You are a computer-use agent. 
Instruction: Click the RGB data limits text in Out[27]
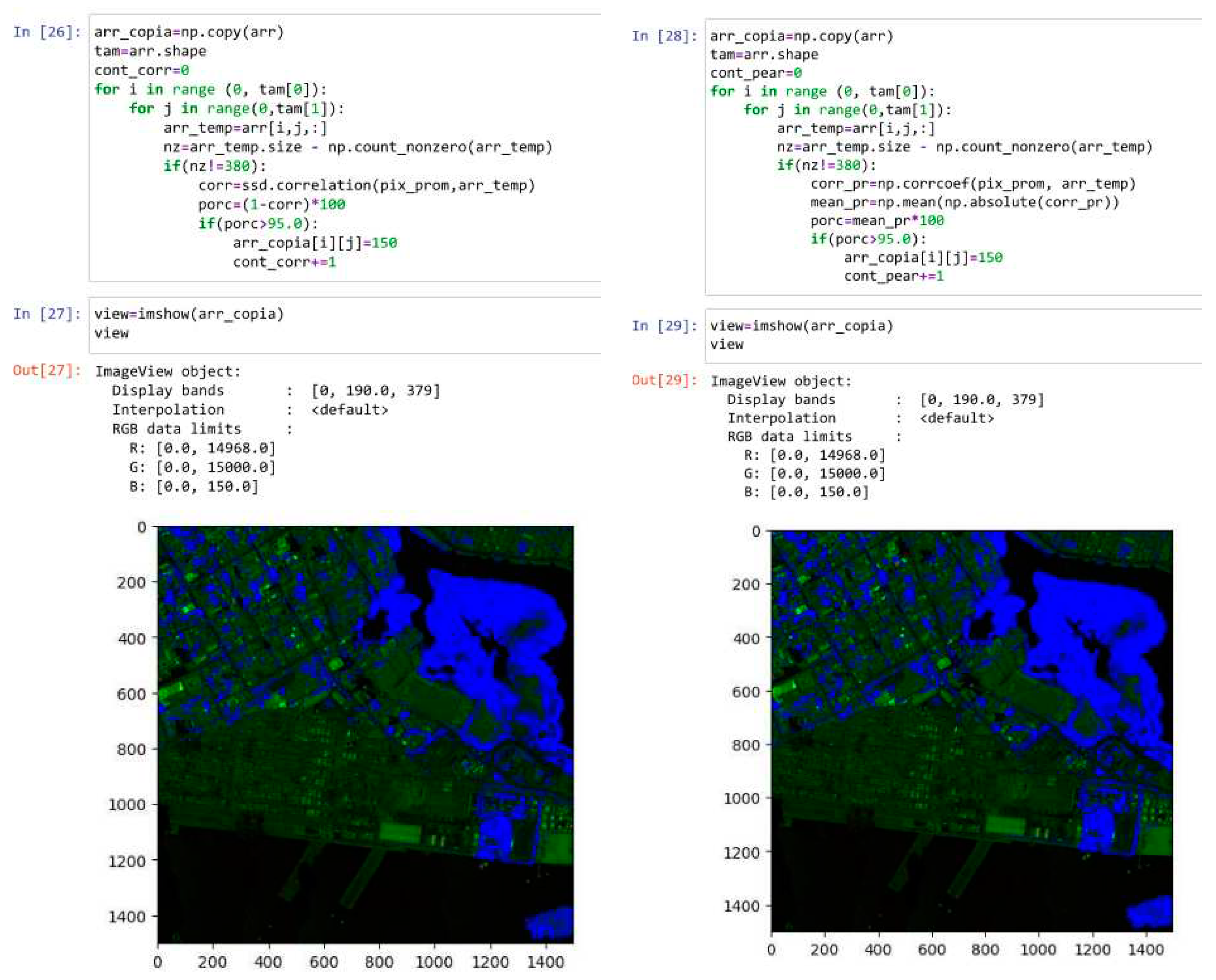coord(176,429)
